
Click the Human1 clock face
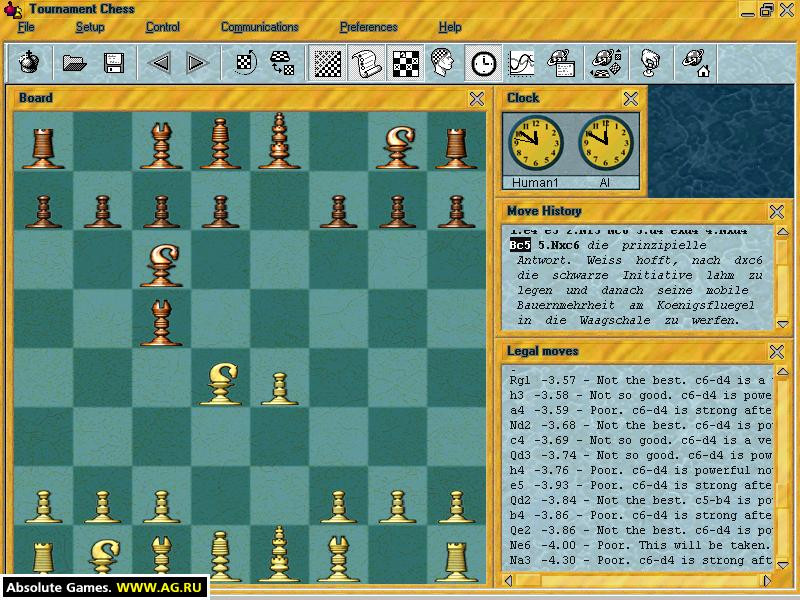tap(535, 143)
